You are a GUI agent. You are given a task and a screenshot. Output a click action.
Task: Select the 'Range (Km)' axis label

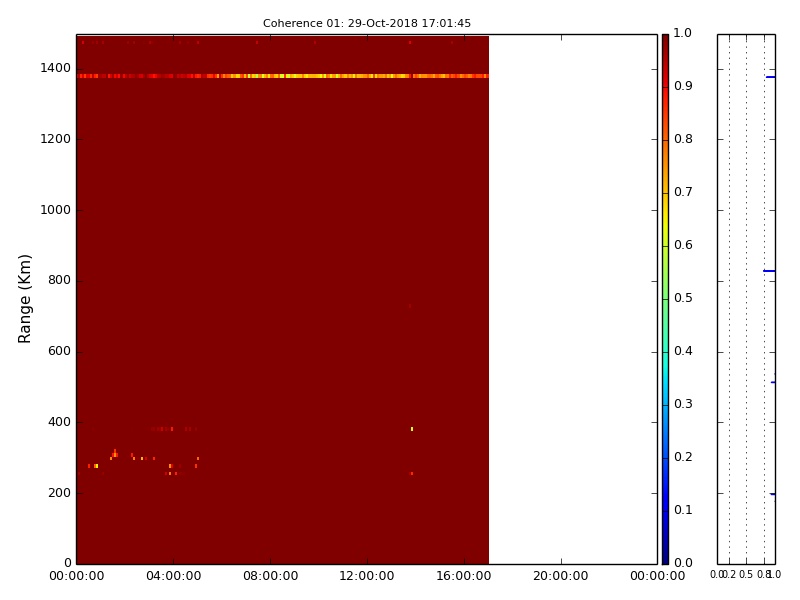24,298
